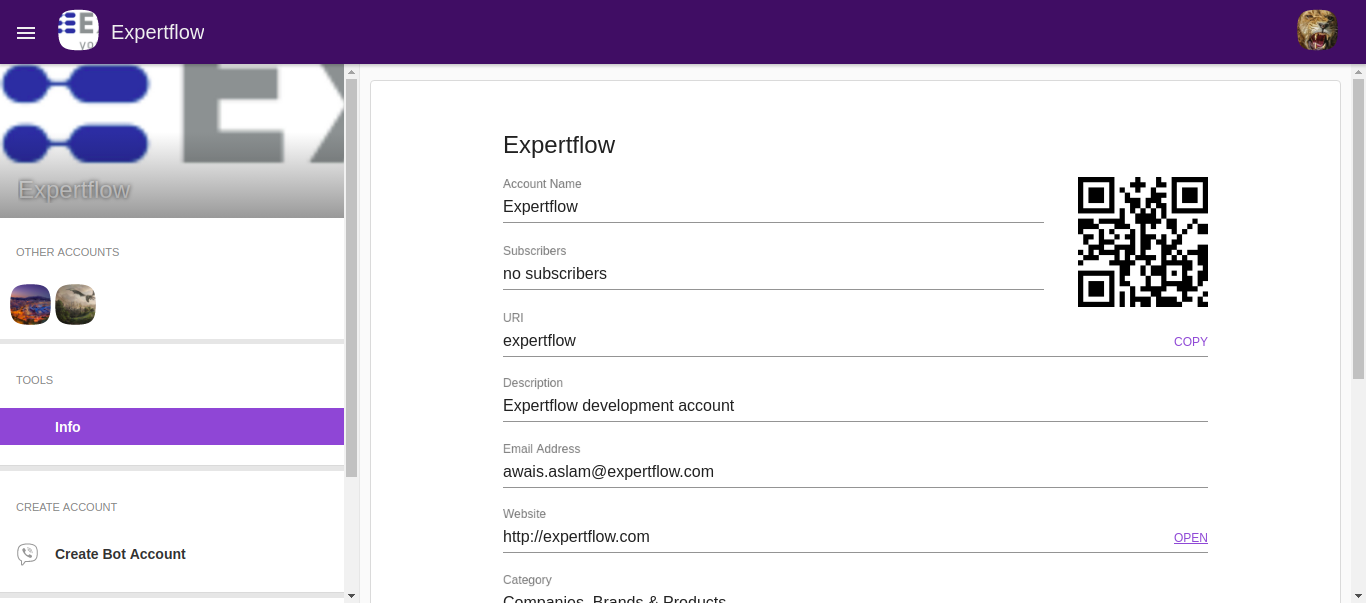Open the website link

click(x=1190, y=538)
